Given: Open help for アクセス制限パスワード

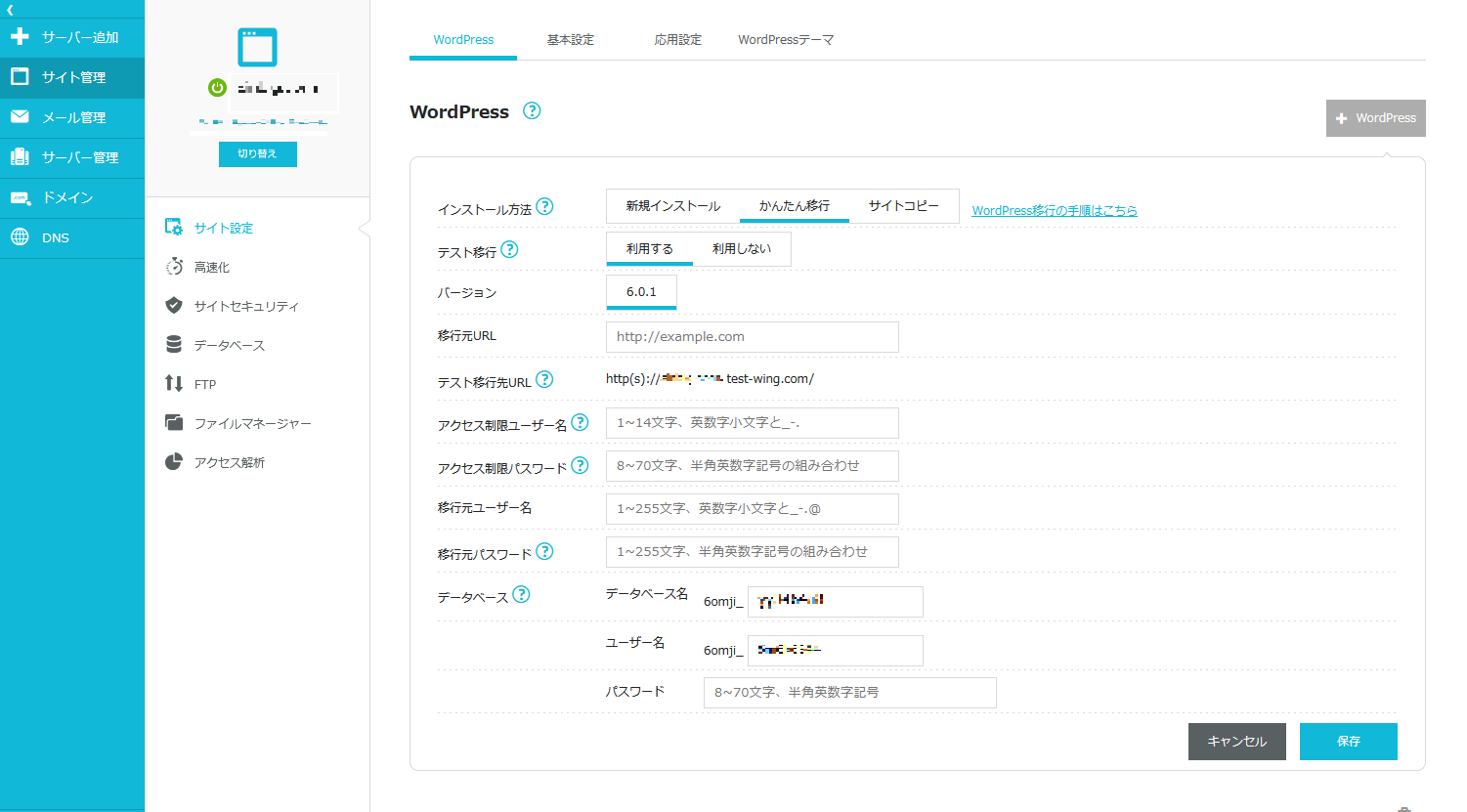Looking at the screenshot, I should point(580,465).
